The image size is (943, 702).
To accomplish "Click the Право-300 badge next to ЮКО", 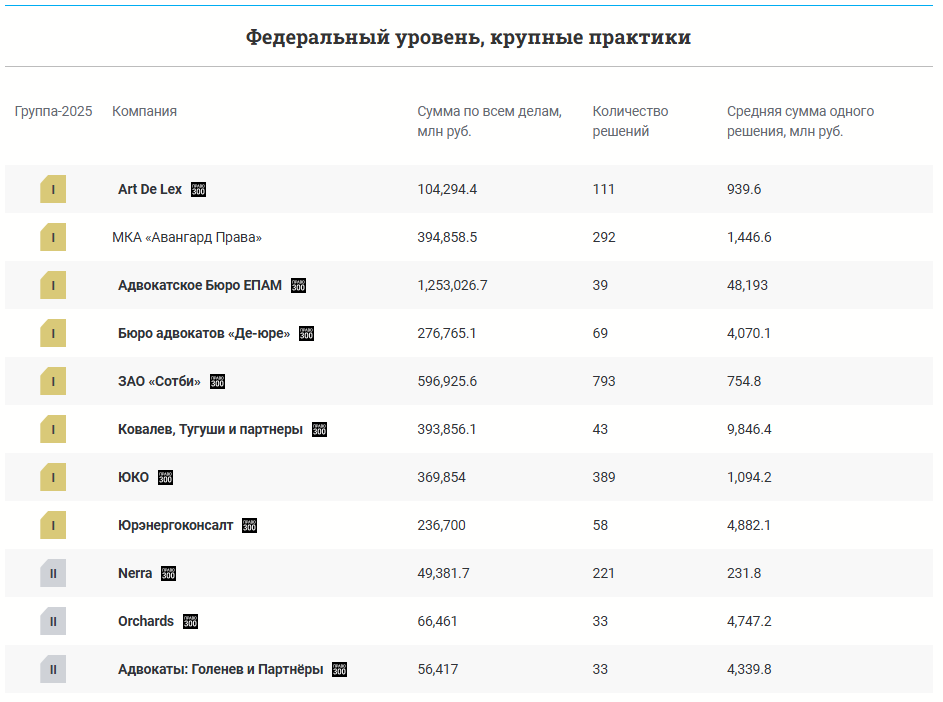I will tap(165, 478).
